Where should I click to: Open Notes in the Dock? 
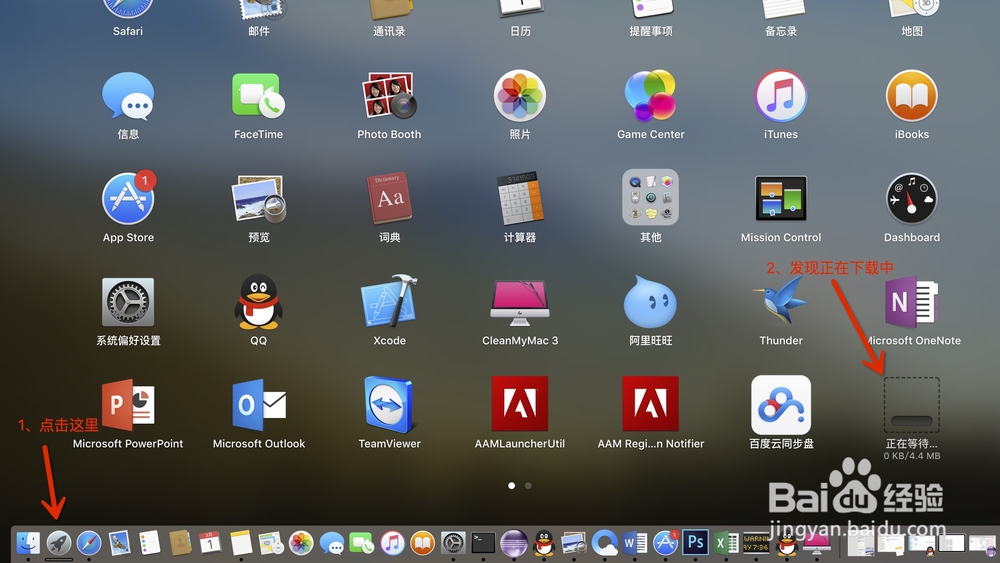(241, 543)
